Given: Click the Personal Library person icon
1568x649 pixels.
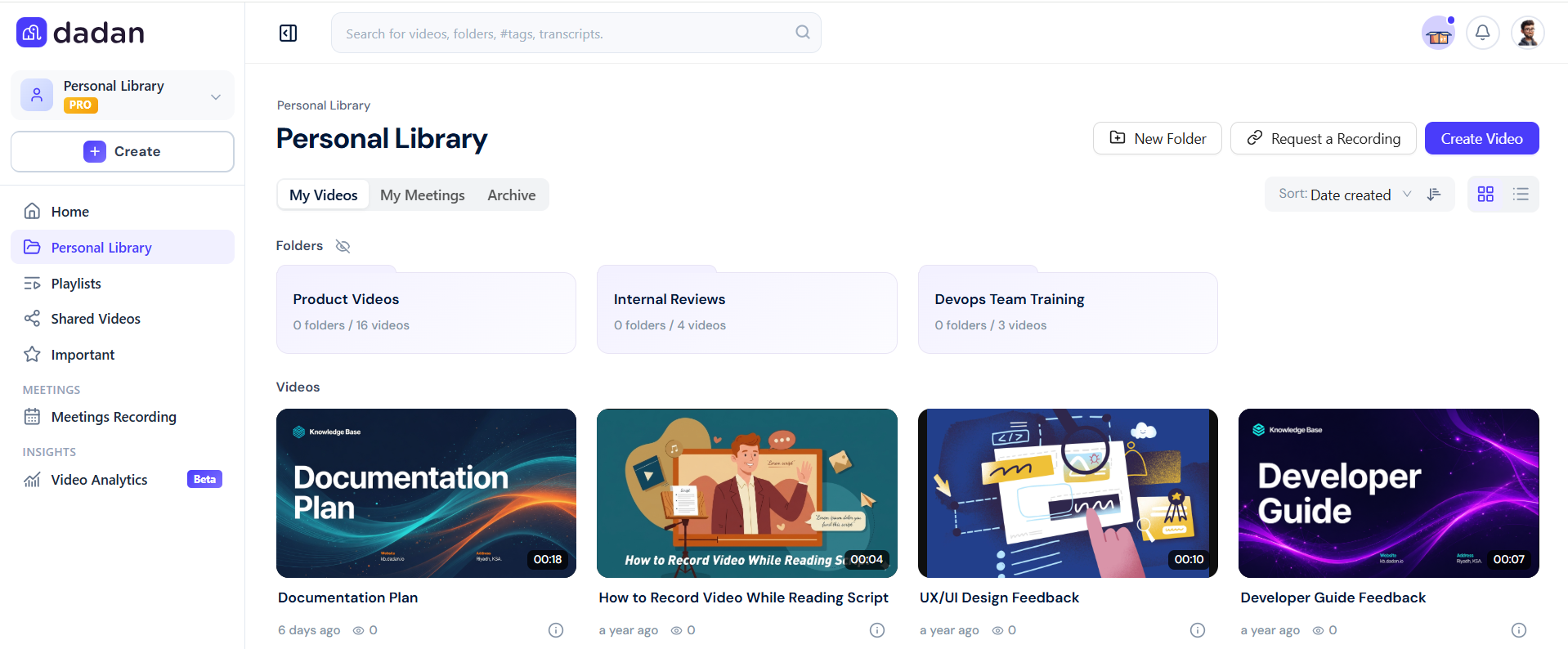Looking at the screenshot, I should (x=37, y=95).
